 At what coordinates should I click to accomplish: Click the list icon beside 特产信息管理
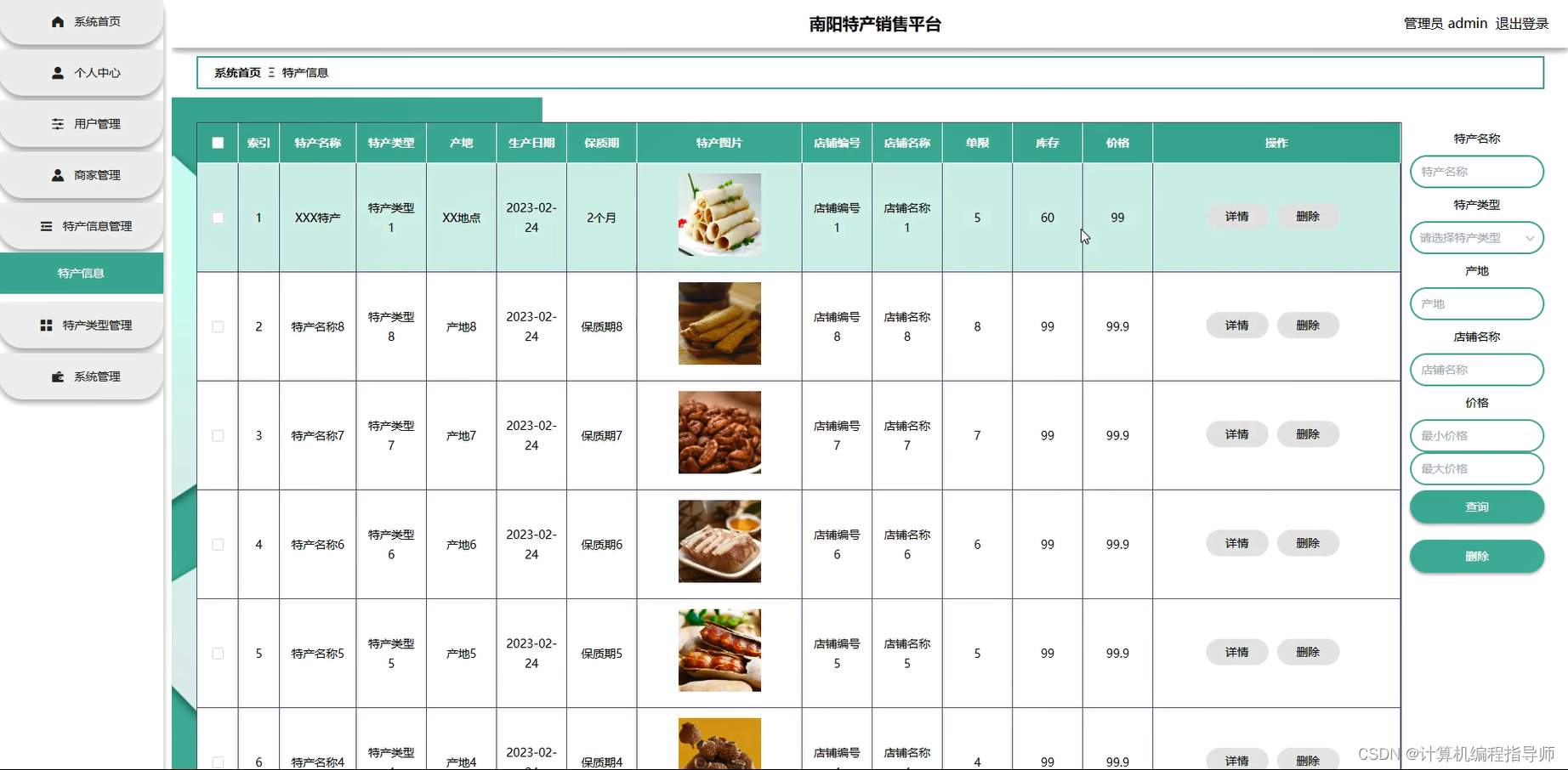tap(46, 226)
